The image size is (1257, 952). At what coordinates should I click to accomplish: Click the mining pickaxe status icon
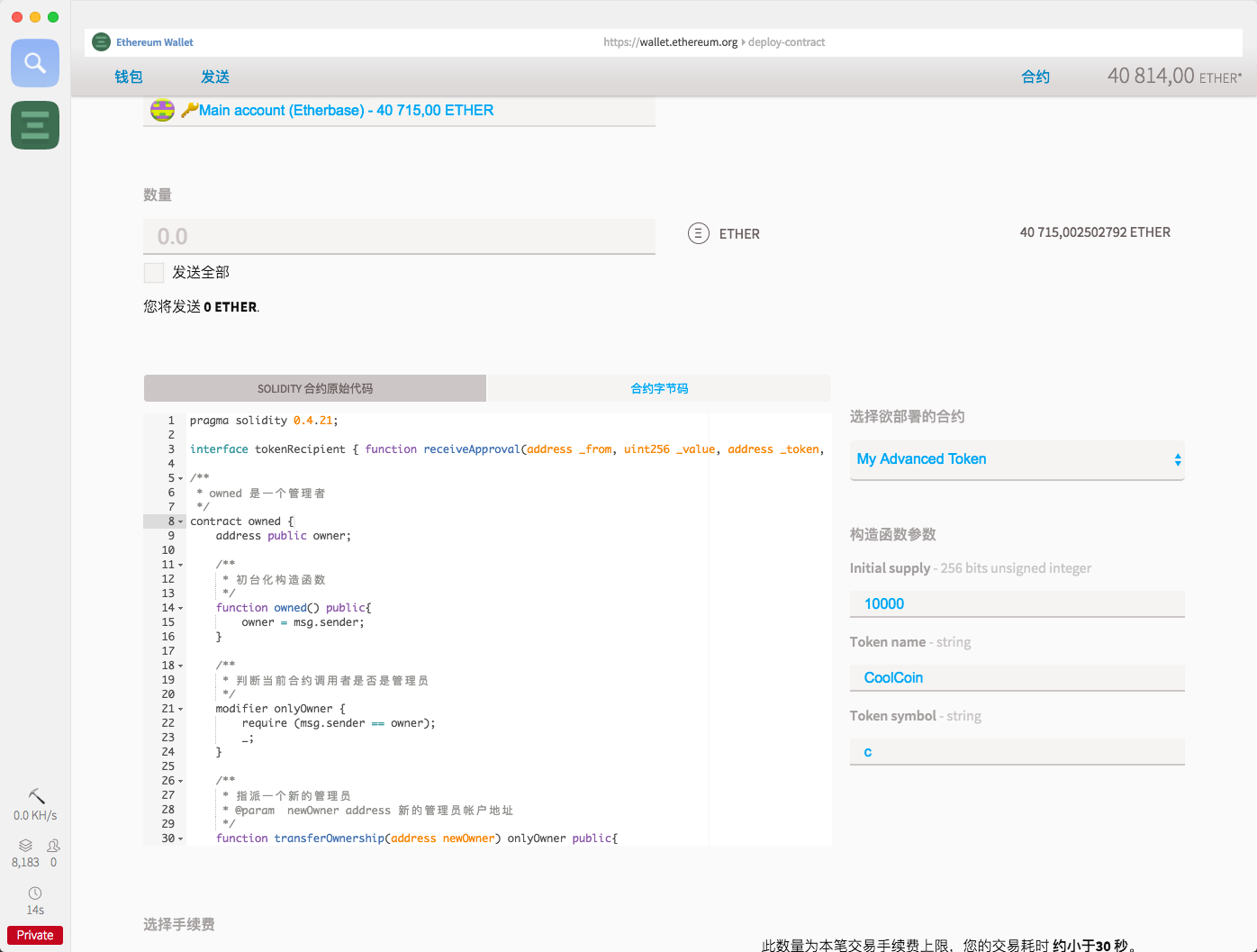click(x=37, y=796)
